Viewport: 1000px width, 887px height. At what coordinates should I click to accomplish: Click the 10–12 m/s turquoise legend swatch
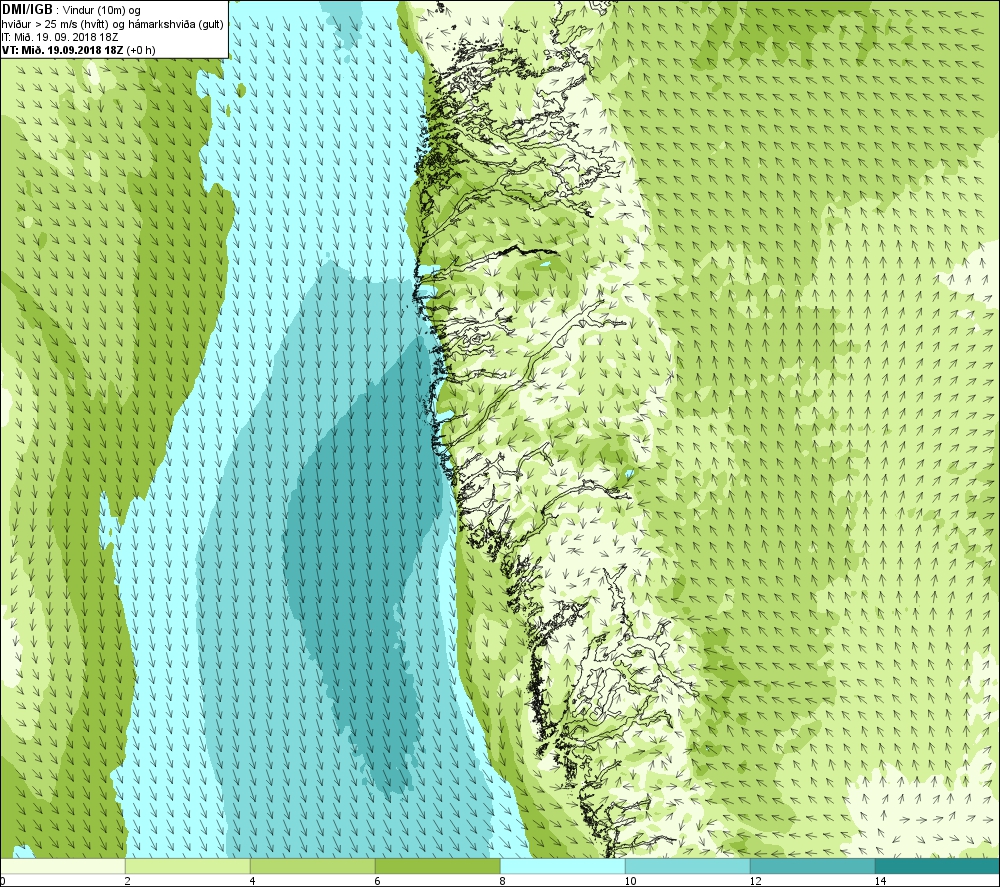(x=688, y=867)
